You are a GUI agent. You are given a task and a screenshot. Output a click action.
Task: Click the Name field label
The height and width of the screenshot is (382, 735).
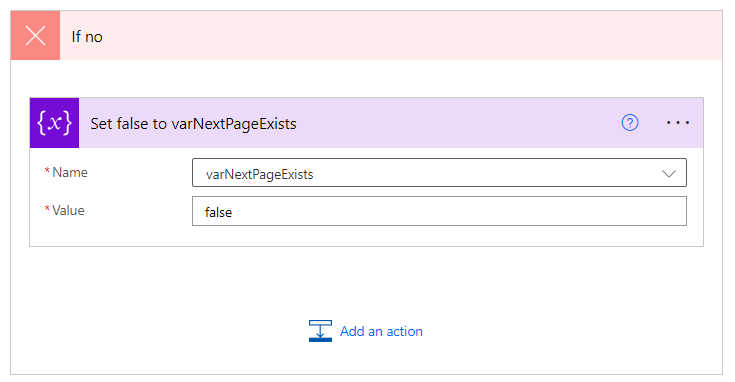70,172
